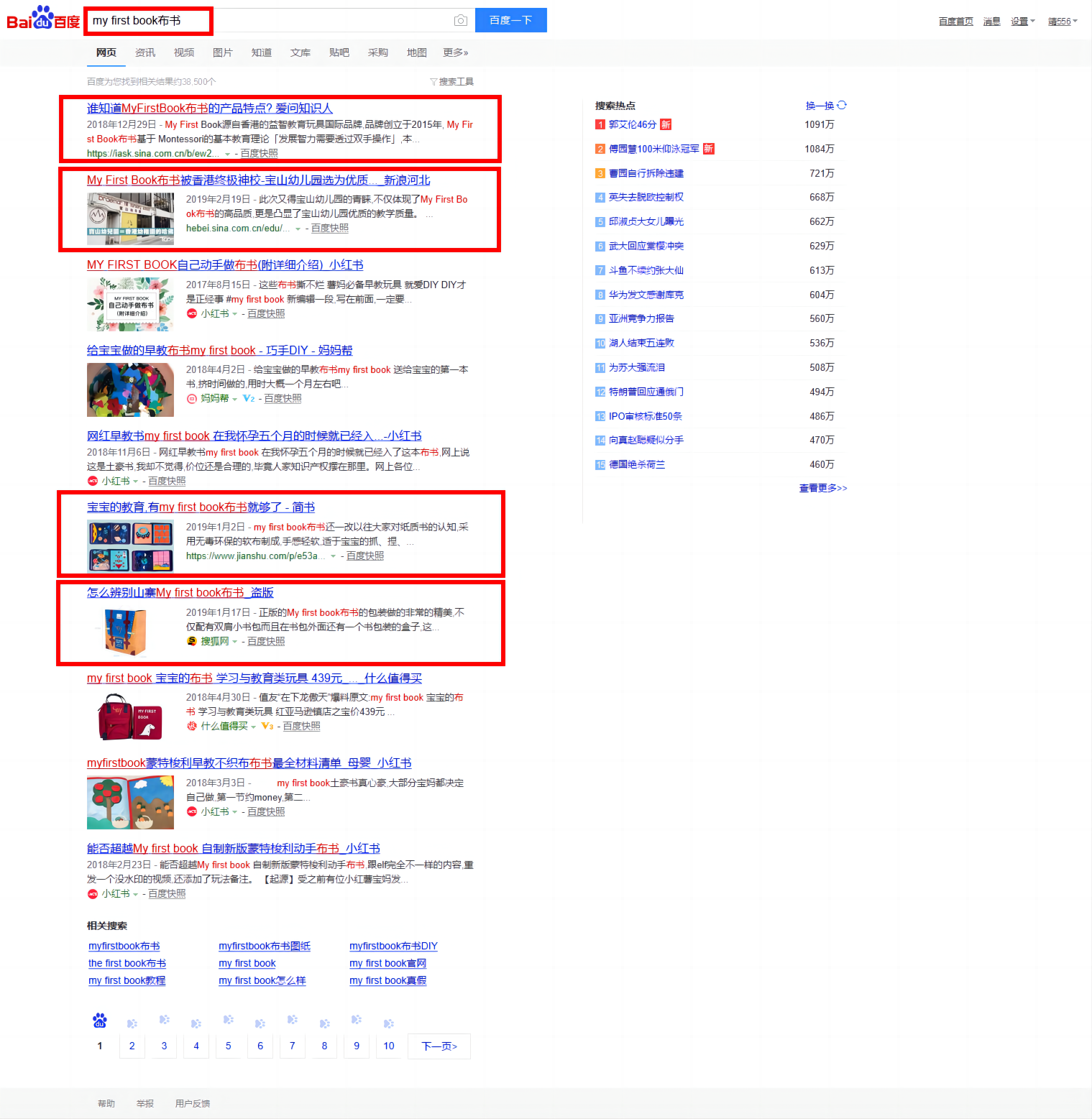Click the 妈妈帮 source icon
The height and width of the screenshot is (1119, 1092).
coord(192,399)
